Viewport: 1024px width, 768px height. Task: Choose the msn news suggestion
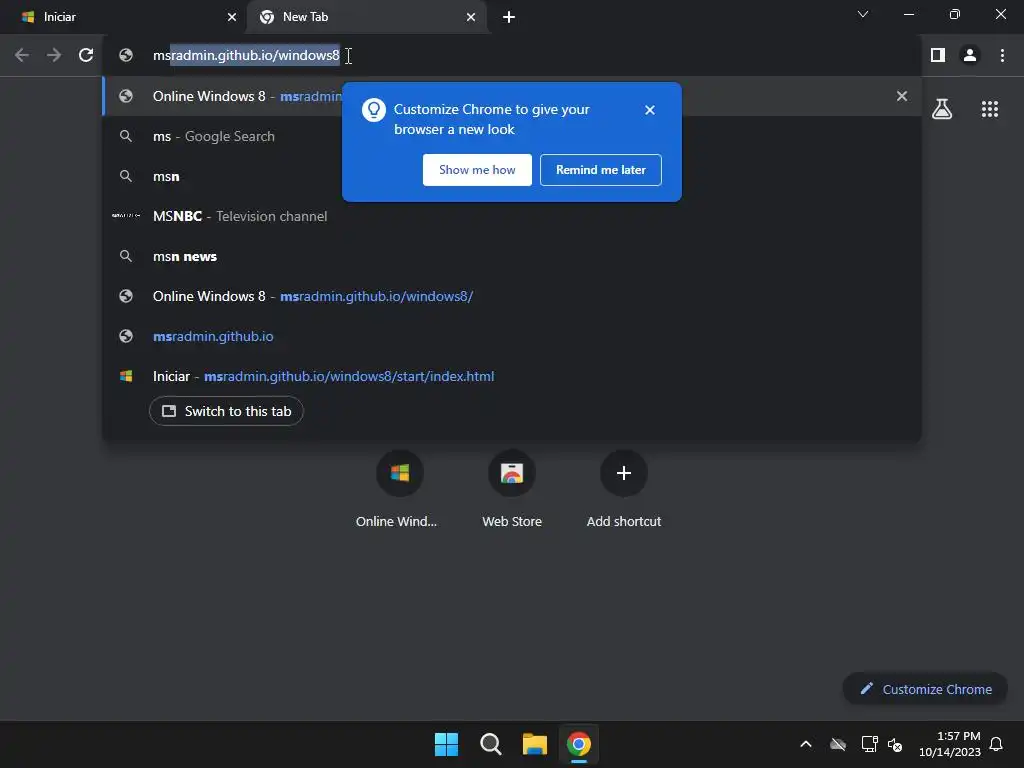click(x=512, y=256)
